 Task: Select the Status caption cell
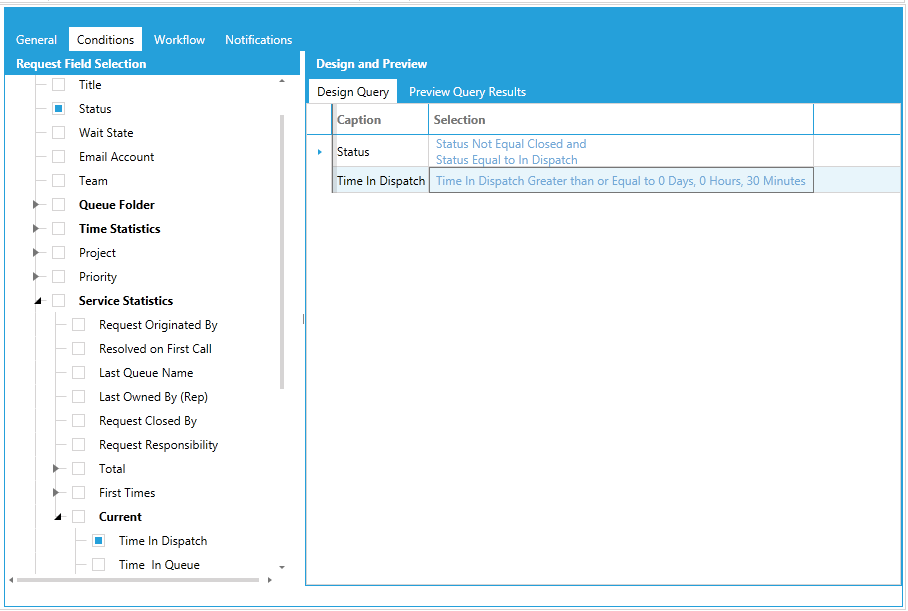coord(381,152)
